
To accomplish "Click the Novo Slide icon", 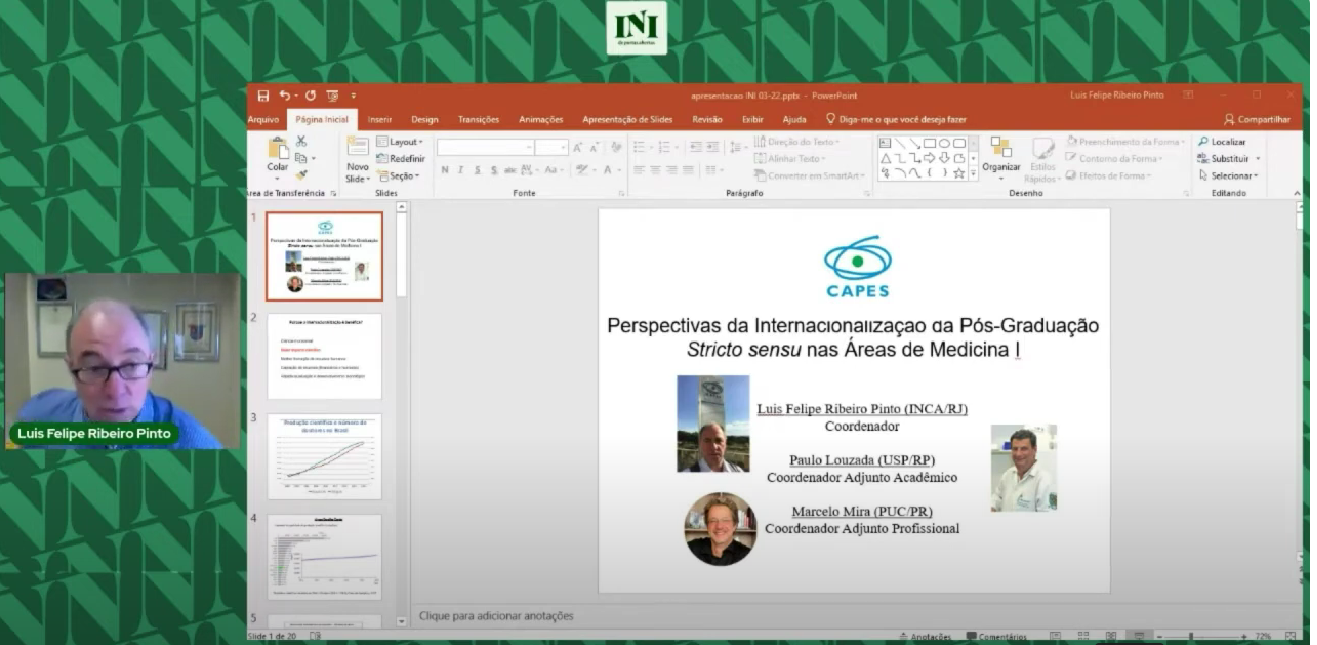I will coord(357,148).
